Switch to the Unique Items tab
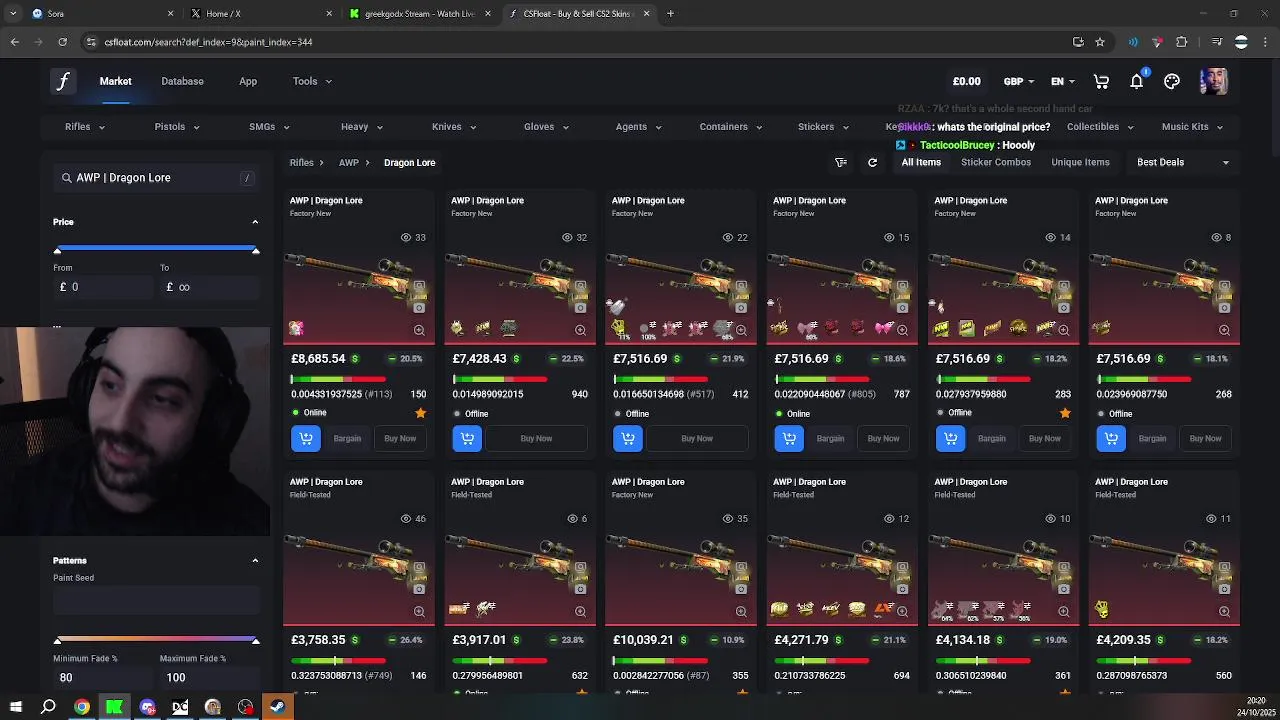This screenshot has width=1280, height=720. 1080,162
